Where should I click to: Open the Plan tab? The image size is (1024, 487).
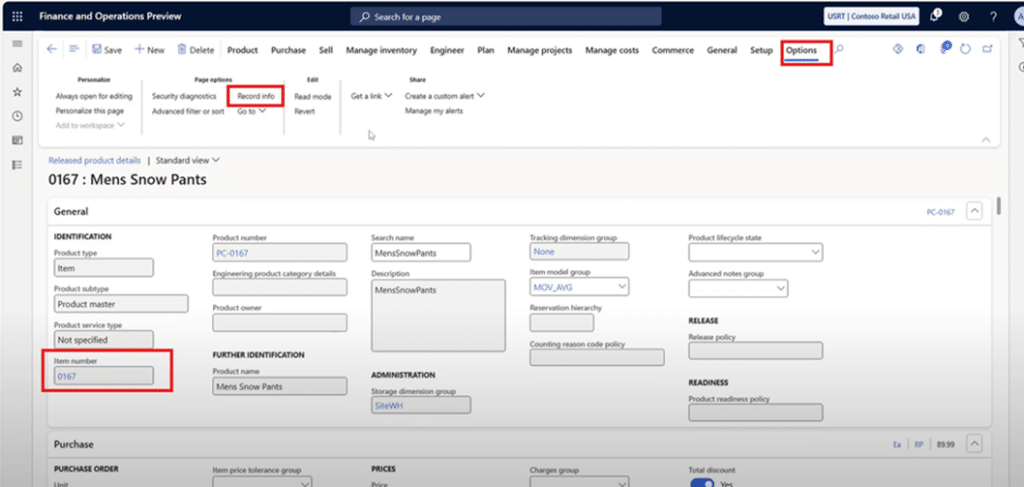pos(486,50)
